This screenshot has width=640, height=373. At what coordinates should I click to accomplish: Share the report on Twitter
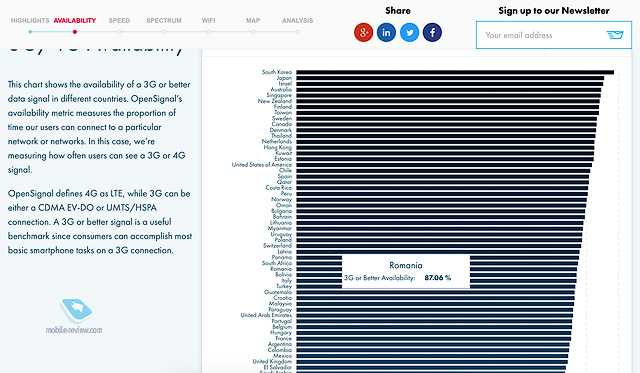pos(409,32)
